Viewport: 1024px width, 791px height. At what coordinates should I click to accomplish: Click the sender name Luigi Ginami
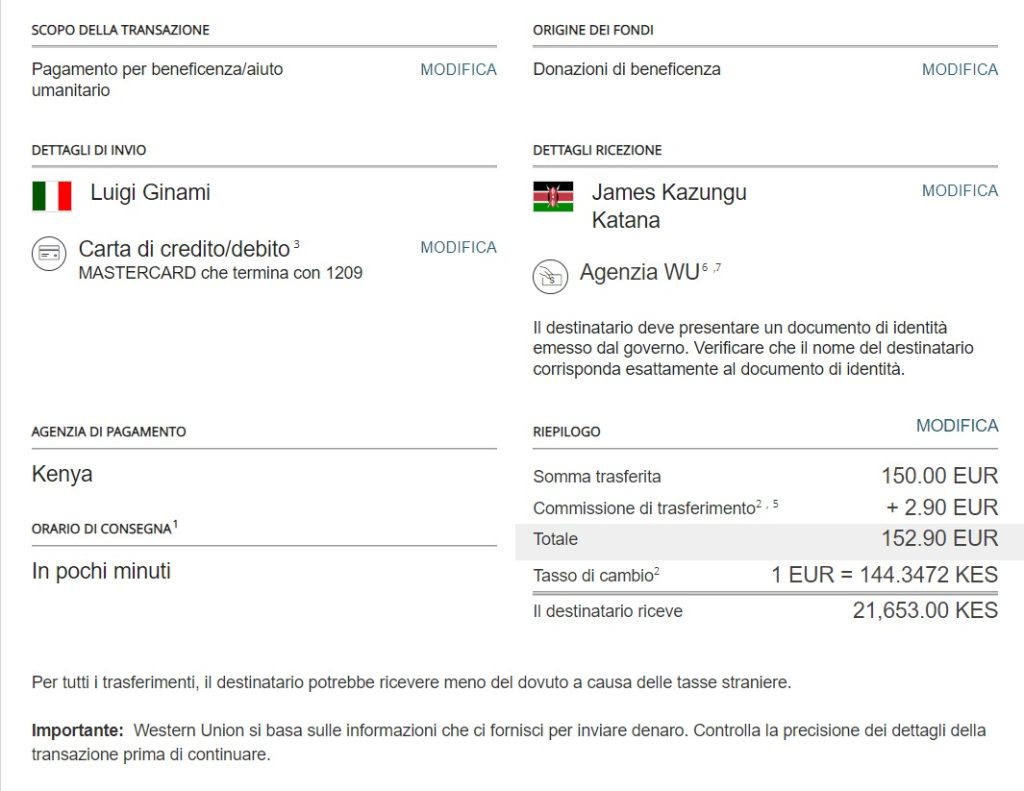(x=150, y=192)
